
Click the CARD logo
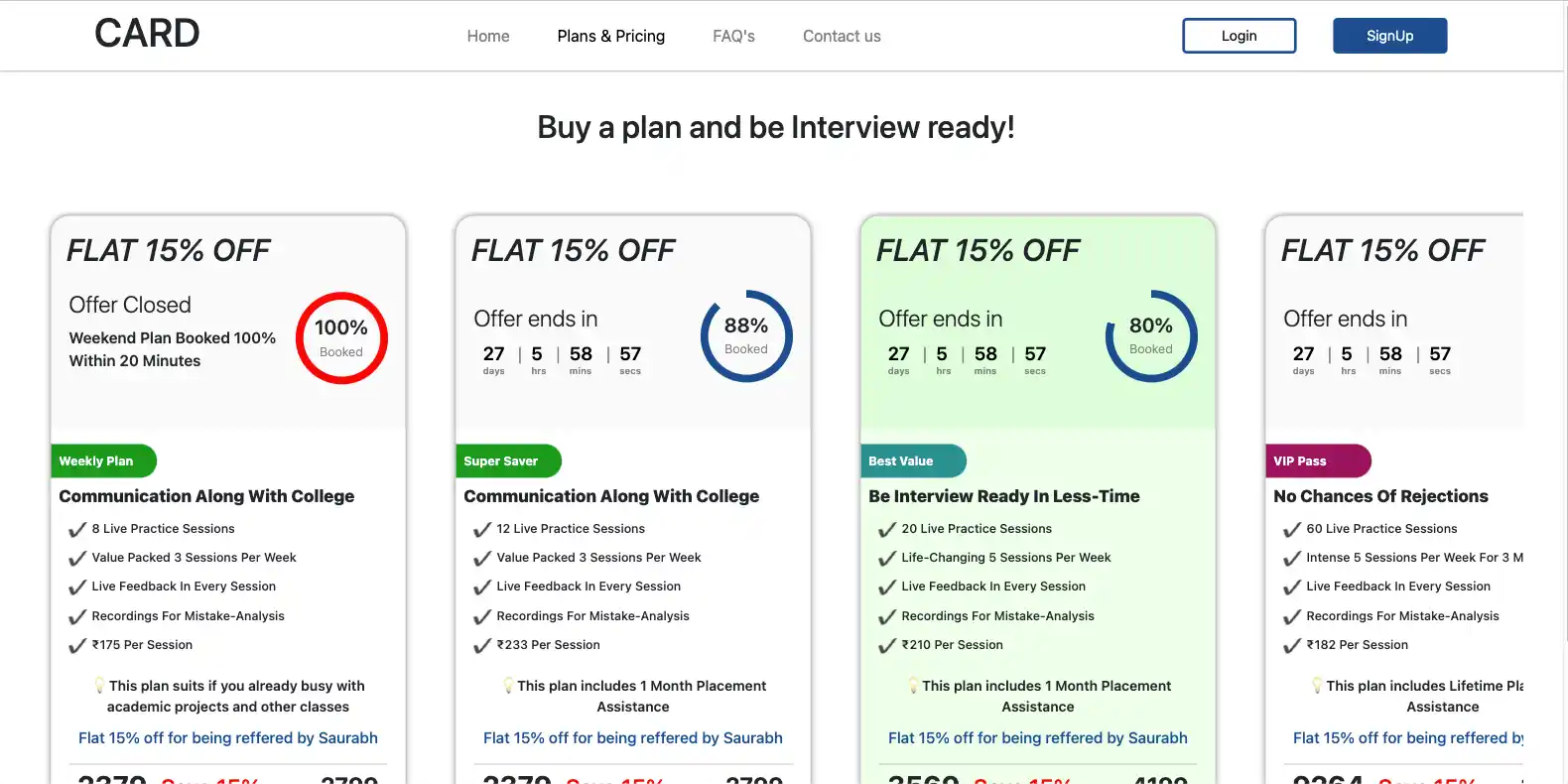pyautogui.click(x=147, y=34)
